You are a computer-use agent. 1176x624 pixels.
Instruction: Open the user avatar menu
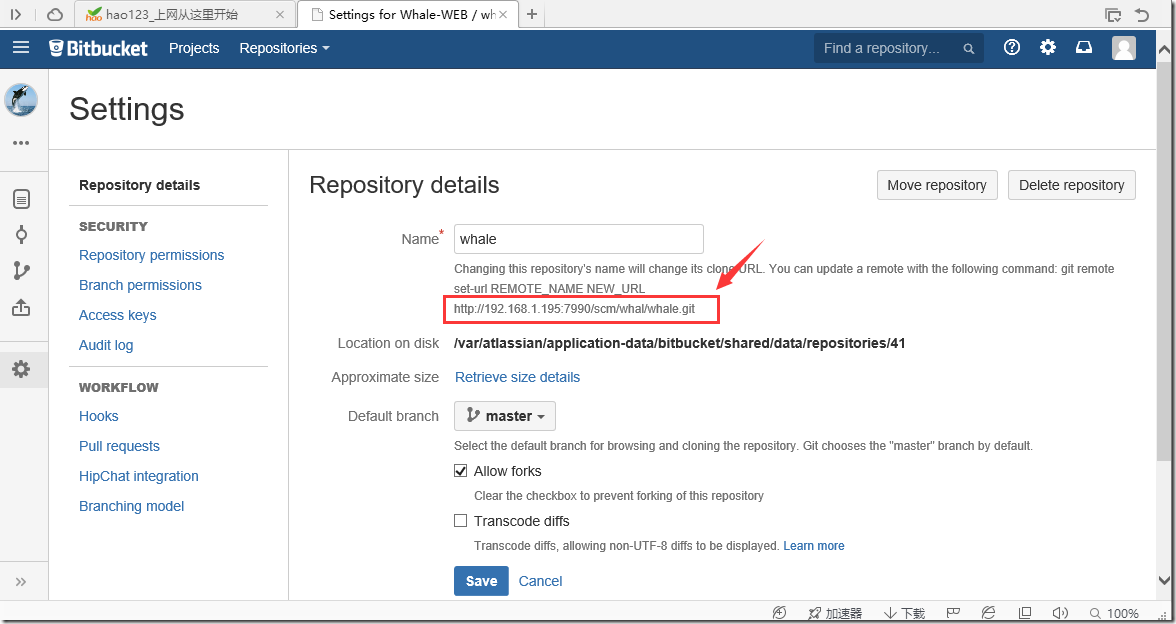point(1124,48)
